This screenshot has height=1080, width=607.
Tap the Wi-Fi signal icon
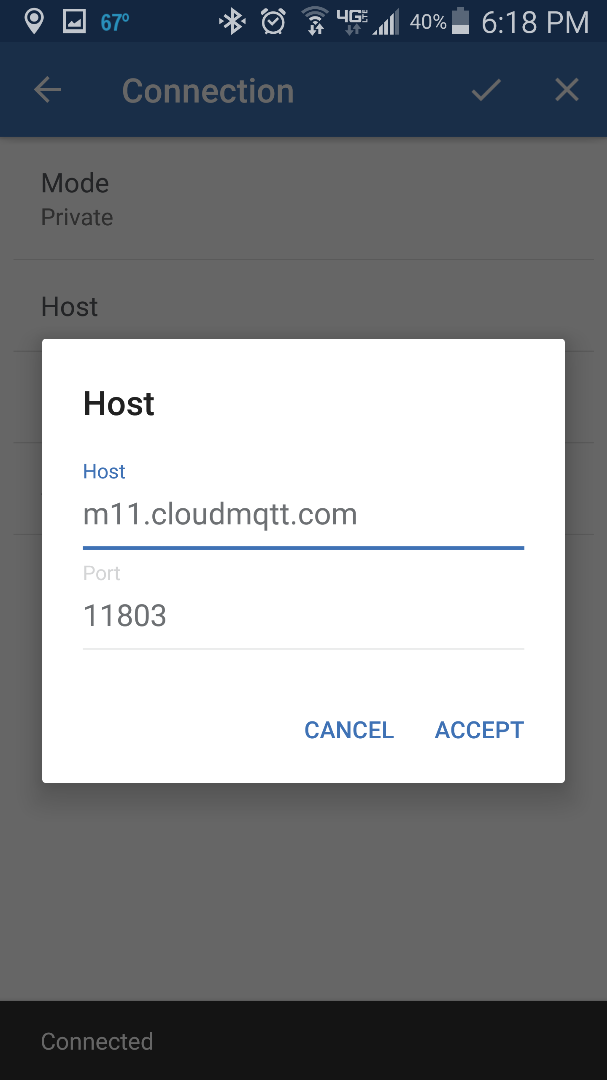click(x=313, y=20)
